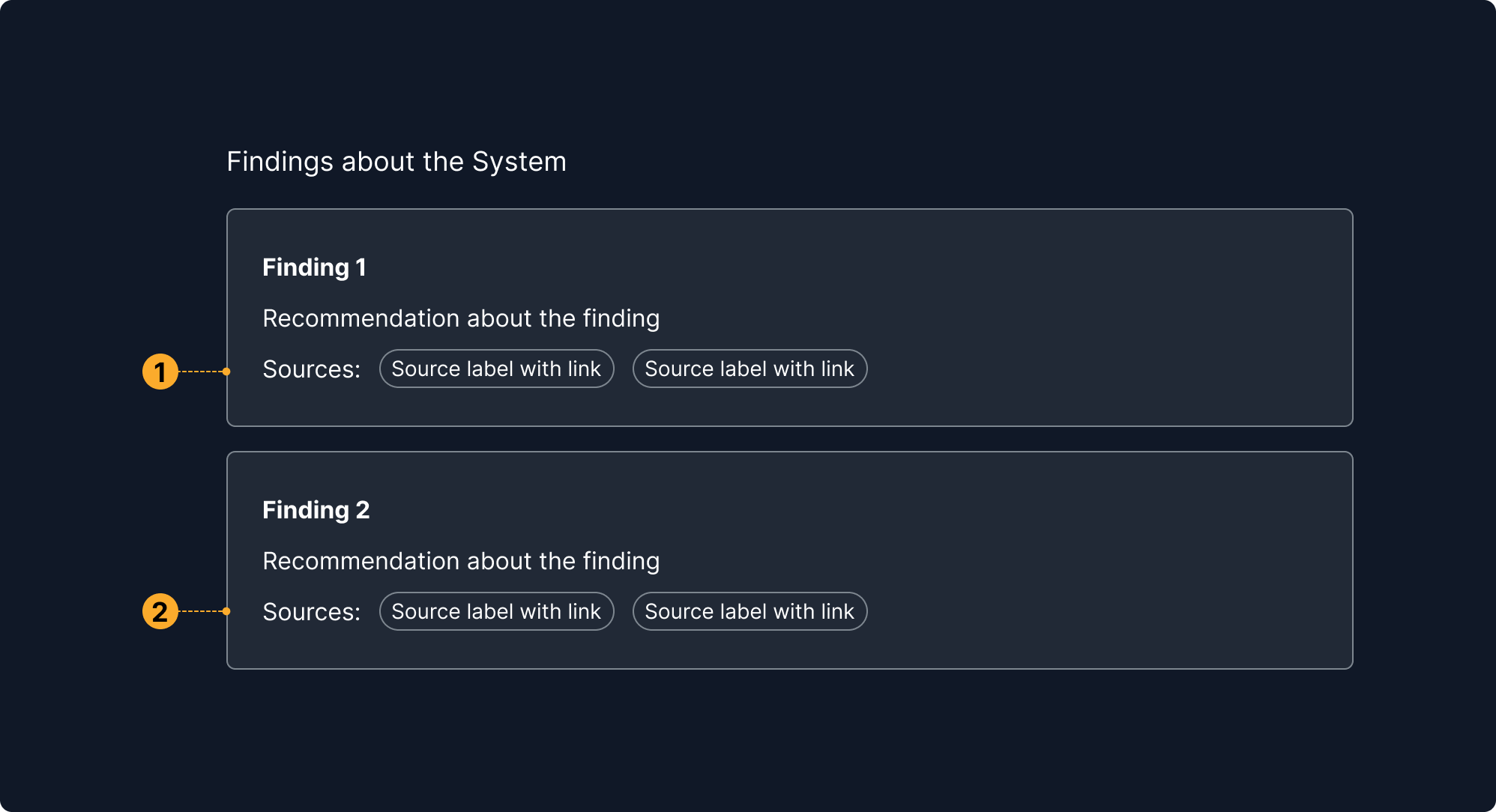Click the "Findings about the System" title
This screenshot has height=812, width=1496.
tap(396, 162)
